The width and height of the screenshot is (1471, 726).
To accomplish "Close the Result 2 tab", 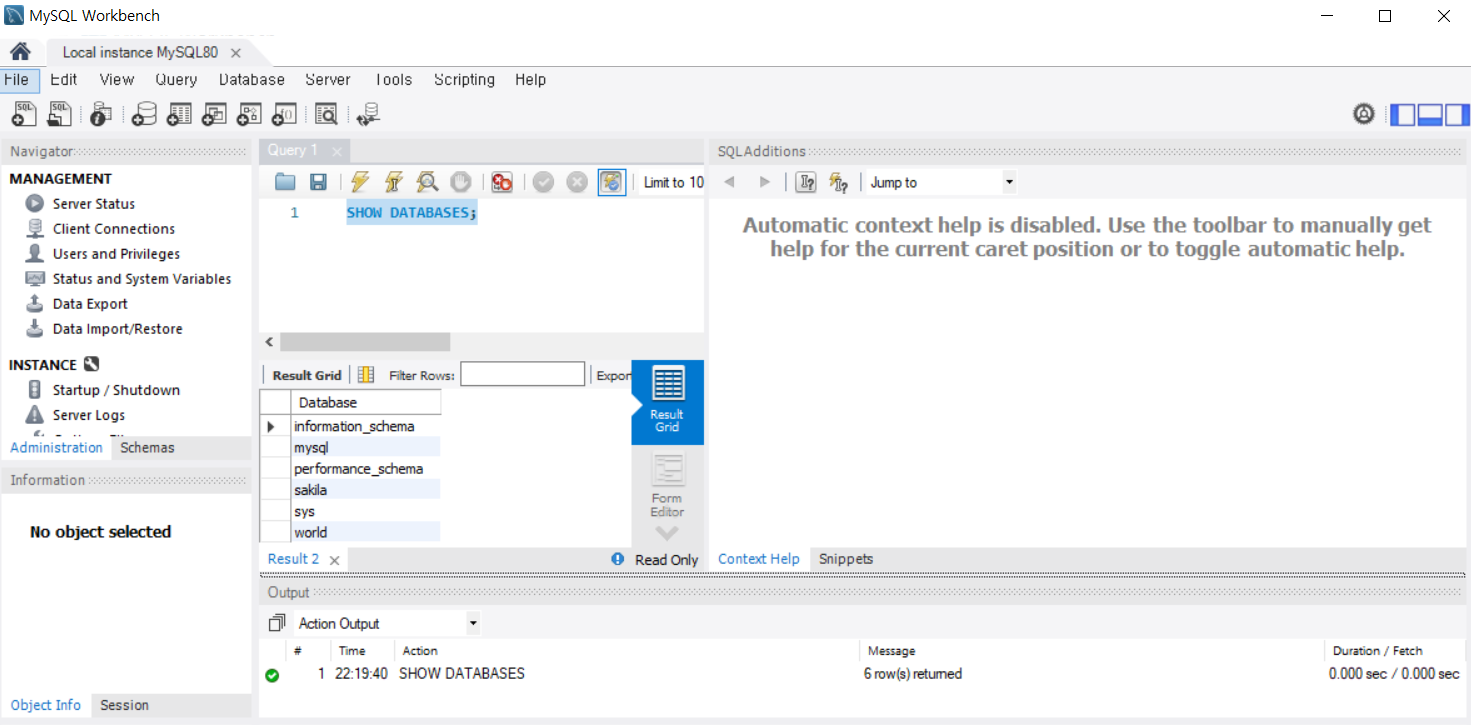I will tap(334, 560).
